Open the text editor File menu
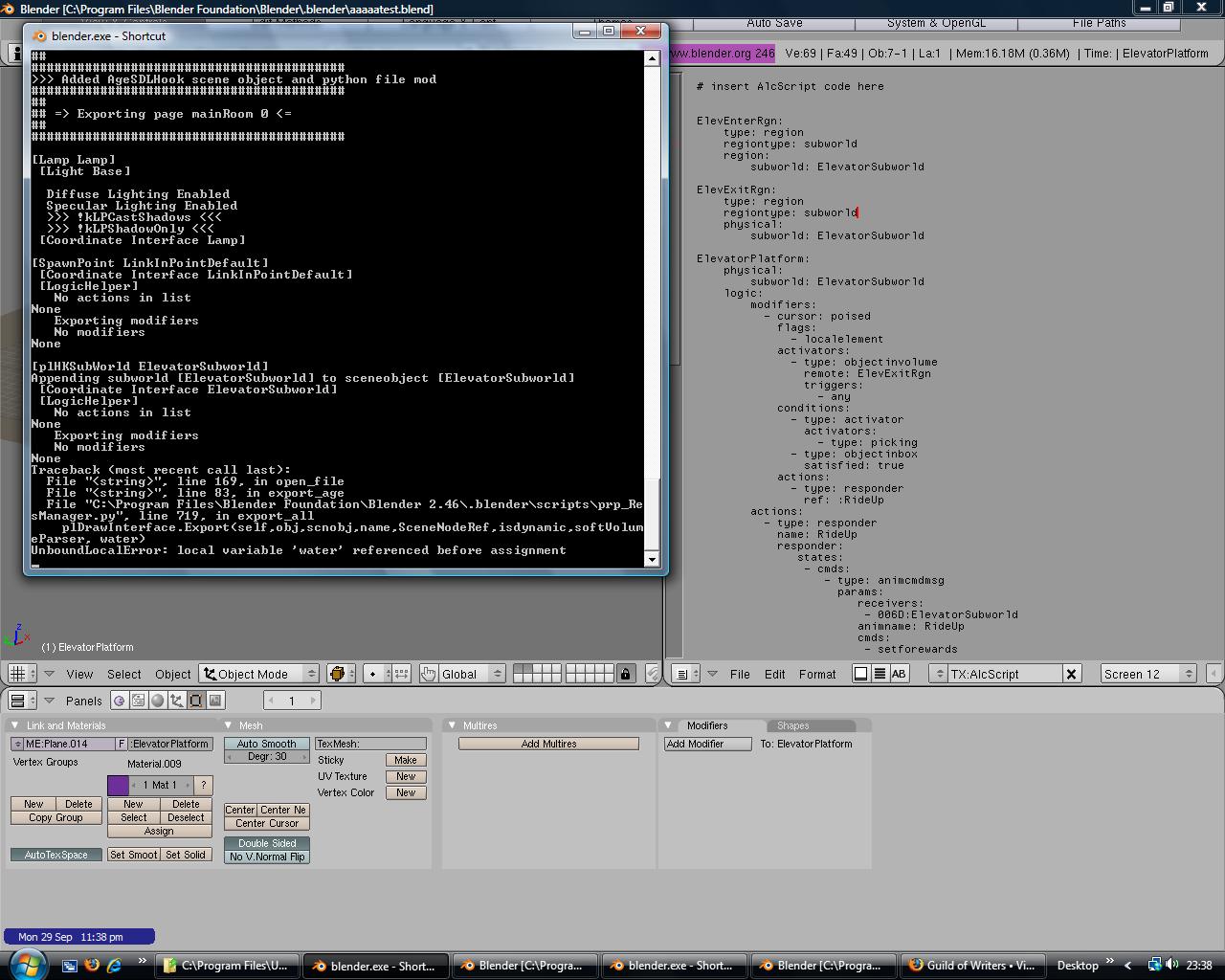This screenshot has width=1225, height=980. click(740, 674)
